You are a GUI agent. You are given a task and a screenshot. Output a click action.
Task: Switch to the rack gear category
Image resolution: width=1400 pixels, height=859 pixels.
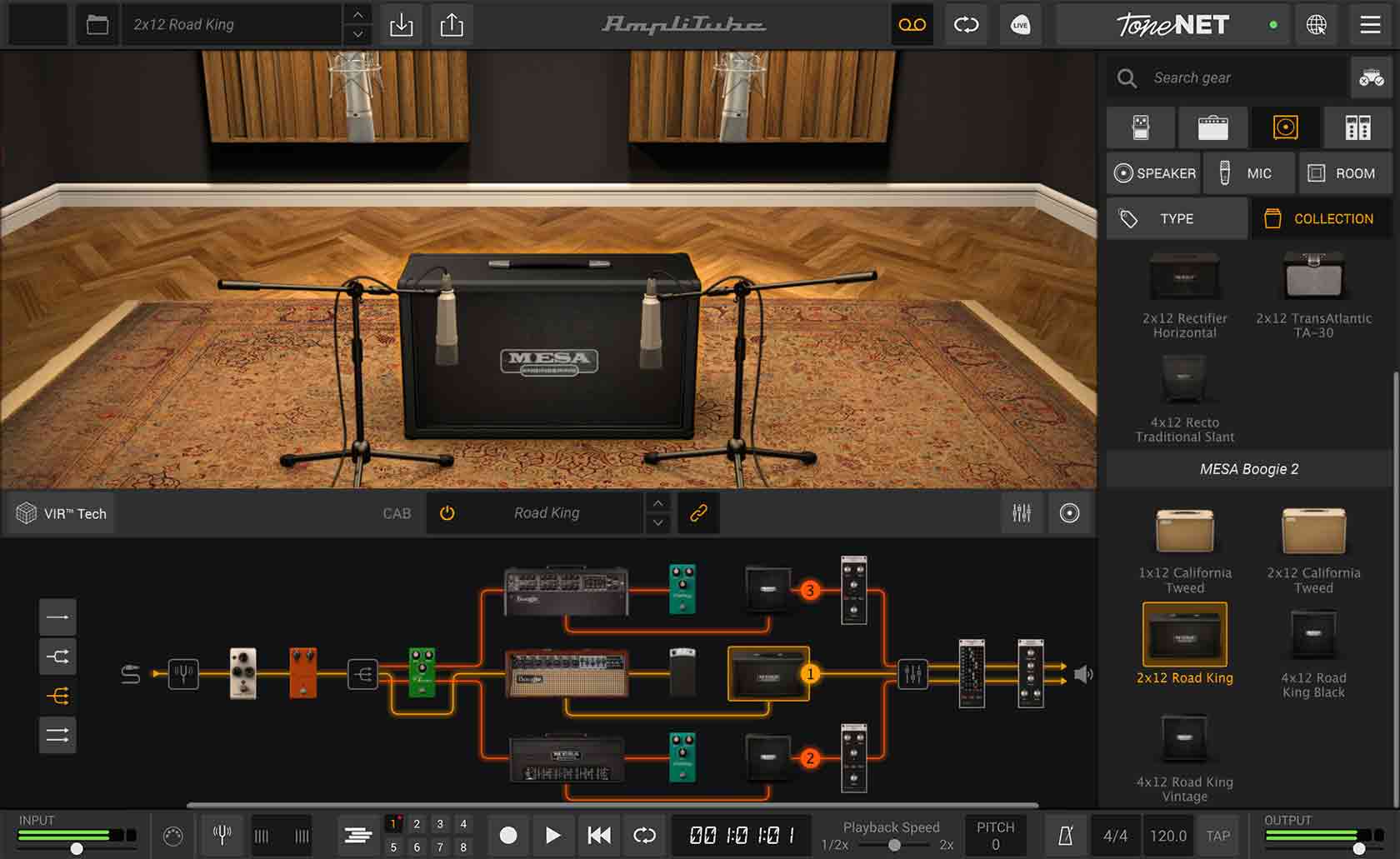(x=1357, y=127)
